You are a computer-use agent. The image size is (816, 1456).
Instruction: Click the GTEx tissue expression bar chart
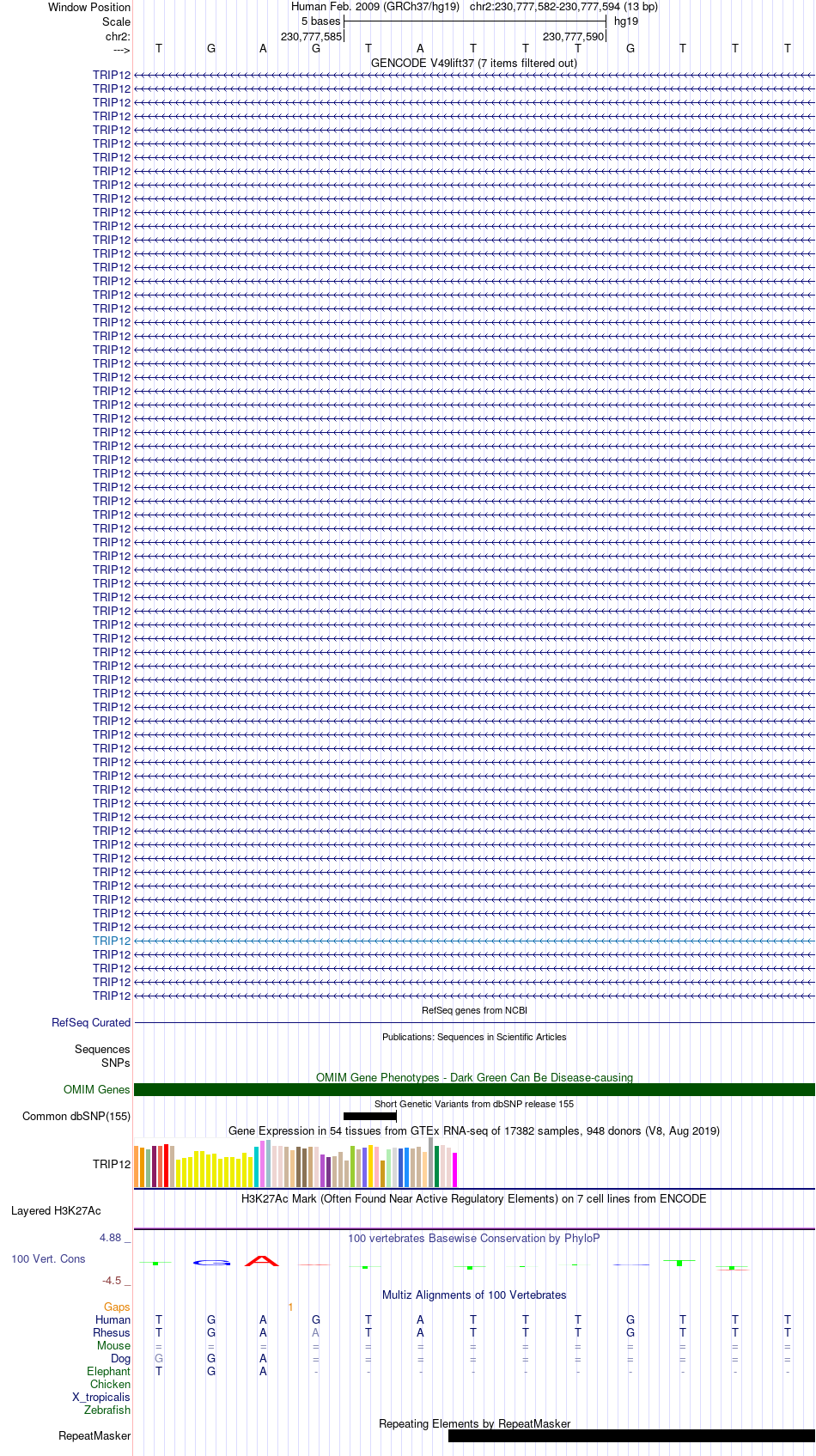[296, 1163]
